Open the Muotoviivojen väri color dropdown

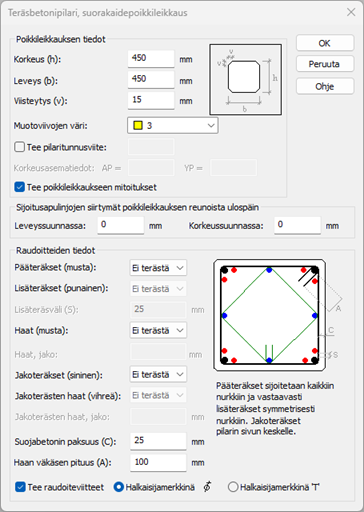pyautogui.click(x=173, y=126)
